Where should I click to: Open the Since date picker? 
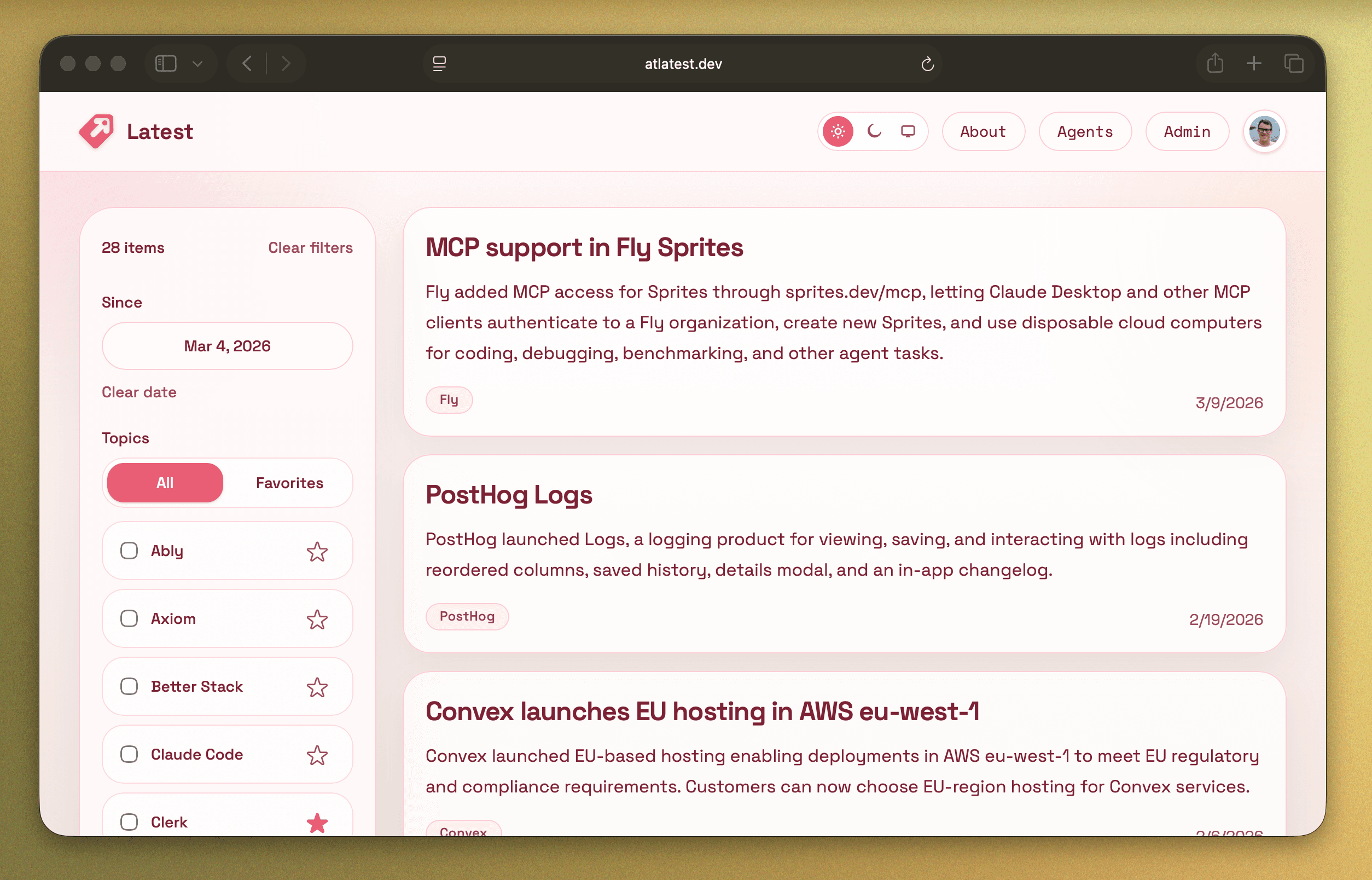click(228, 346)
